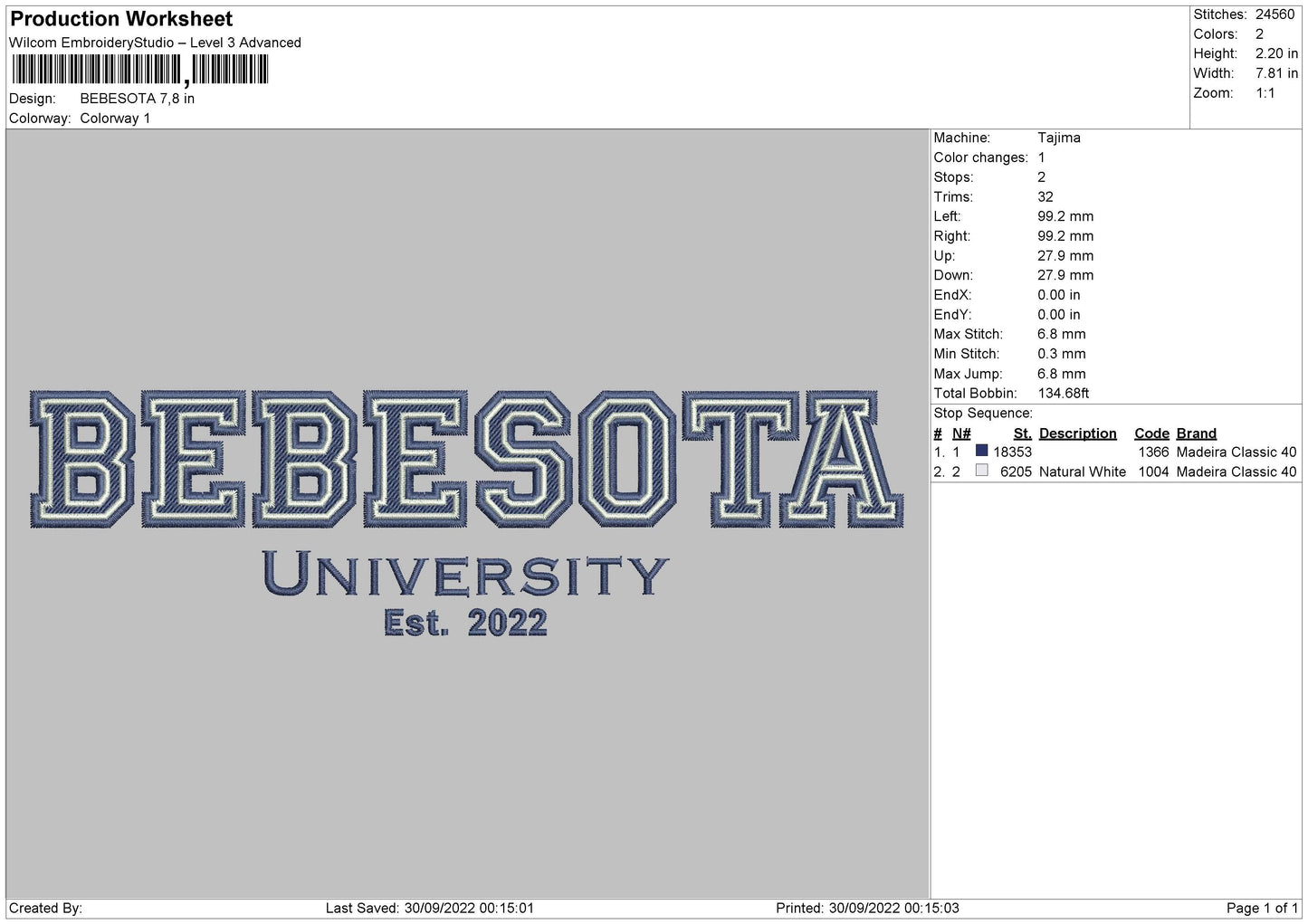Viewport: 1308px width, 924px height.
Task: Click the 'Colorway 1' value
Action: (x=115, y=119)
